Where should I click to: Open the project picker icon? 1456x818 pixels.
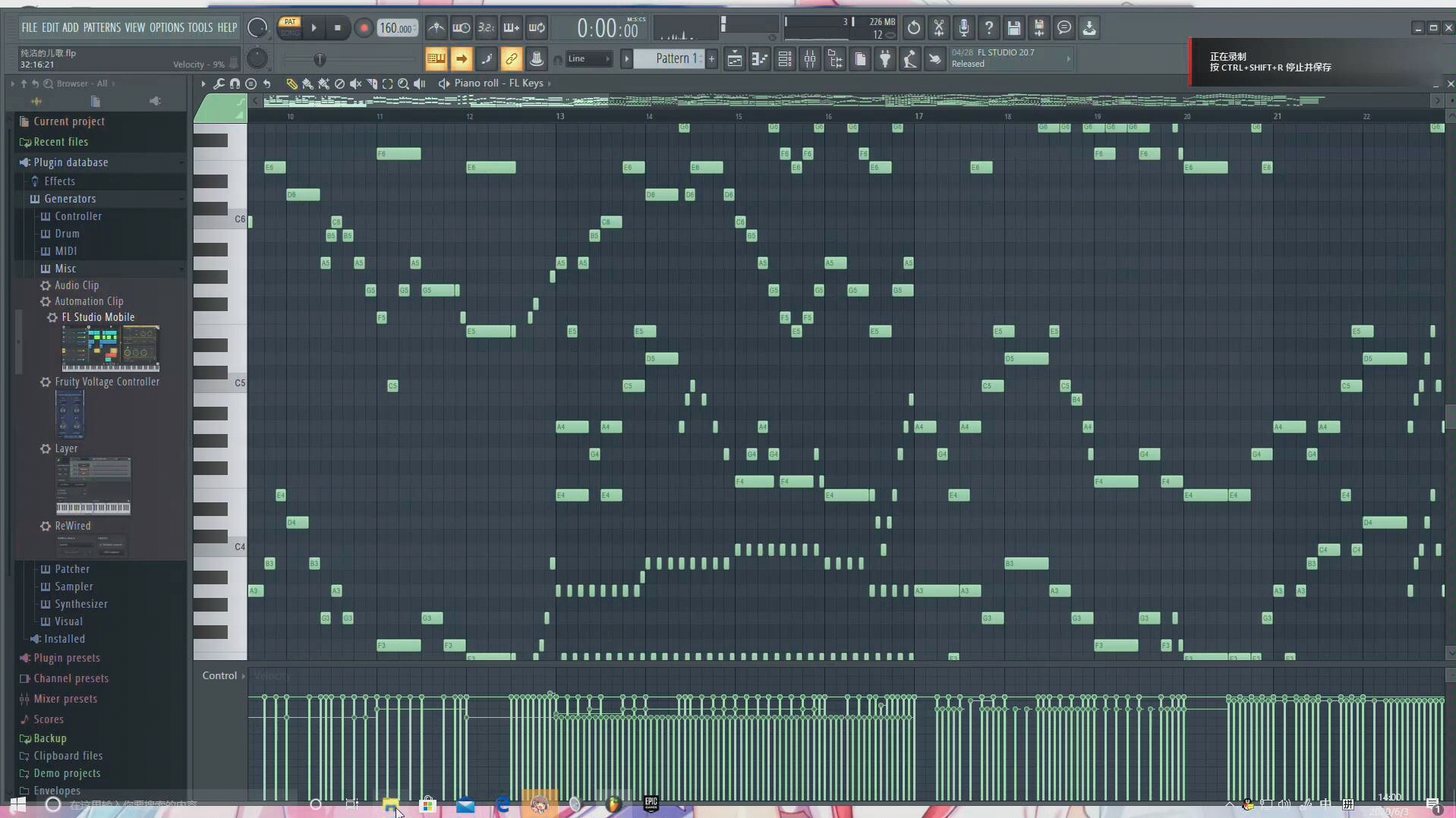coord(860,58)
